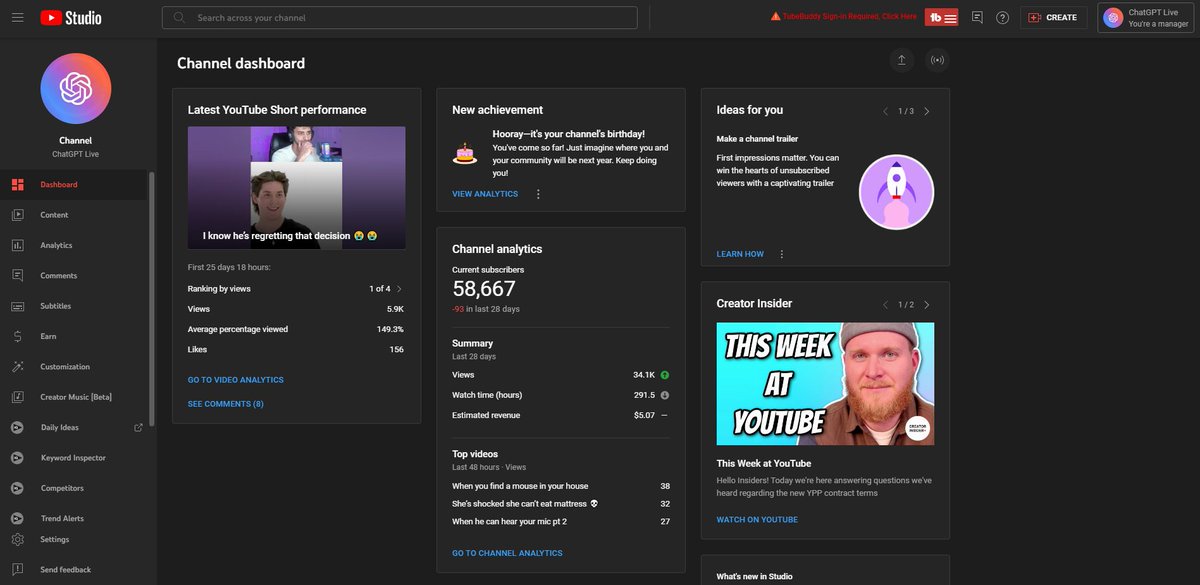
Task: Click the Views 34.1K summary row
Action: click(561, 375)
